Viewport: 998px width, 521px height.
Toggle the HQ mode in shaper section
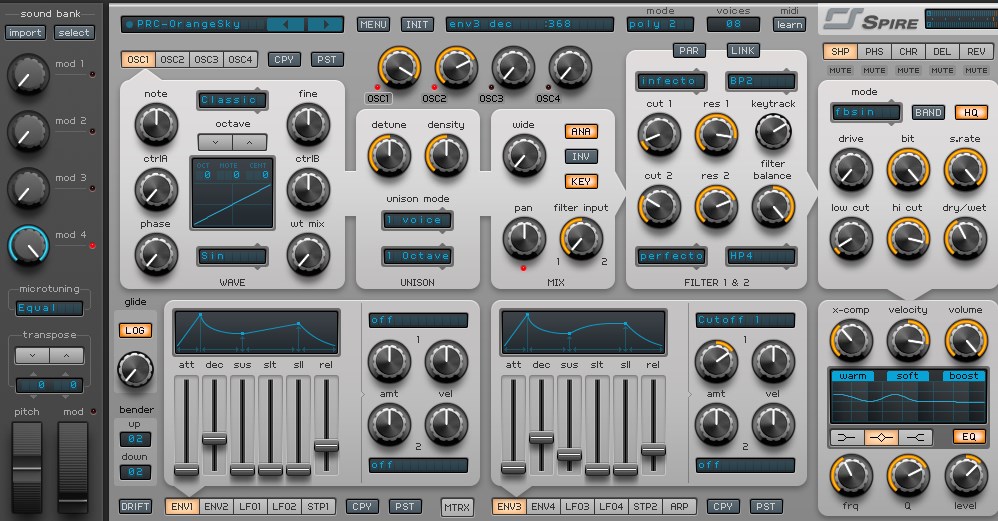pyautogui.click(x=969, y=112)
